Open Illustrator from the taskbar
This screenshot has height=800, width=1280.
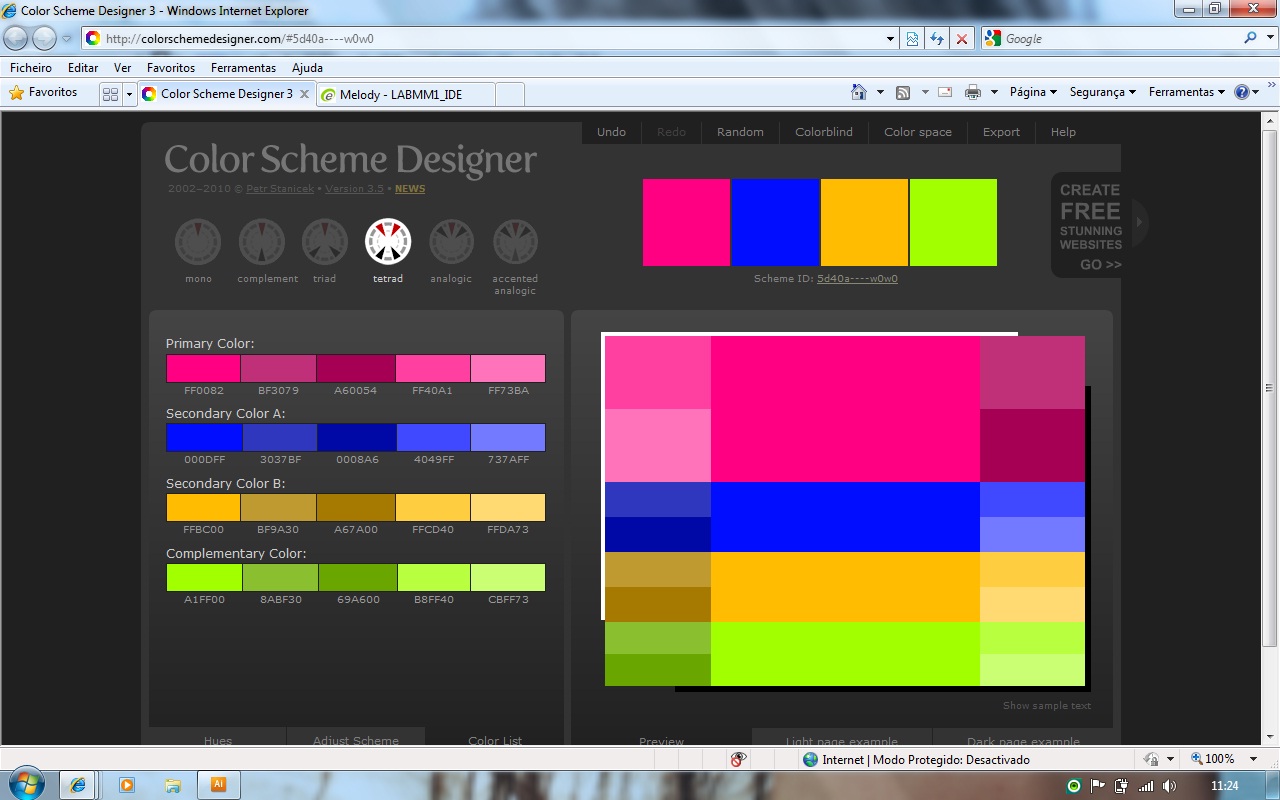click(x=219, y=785)
